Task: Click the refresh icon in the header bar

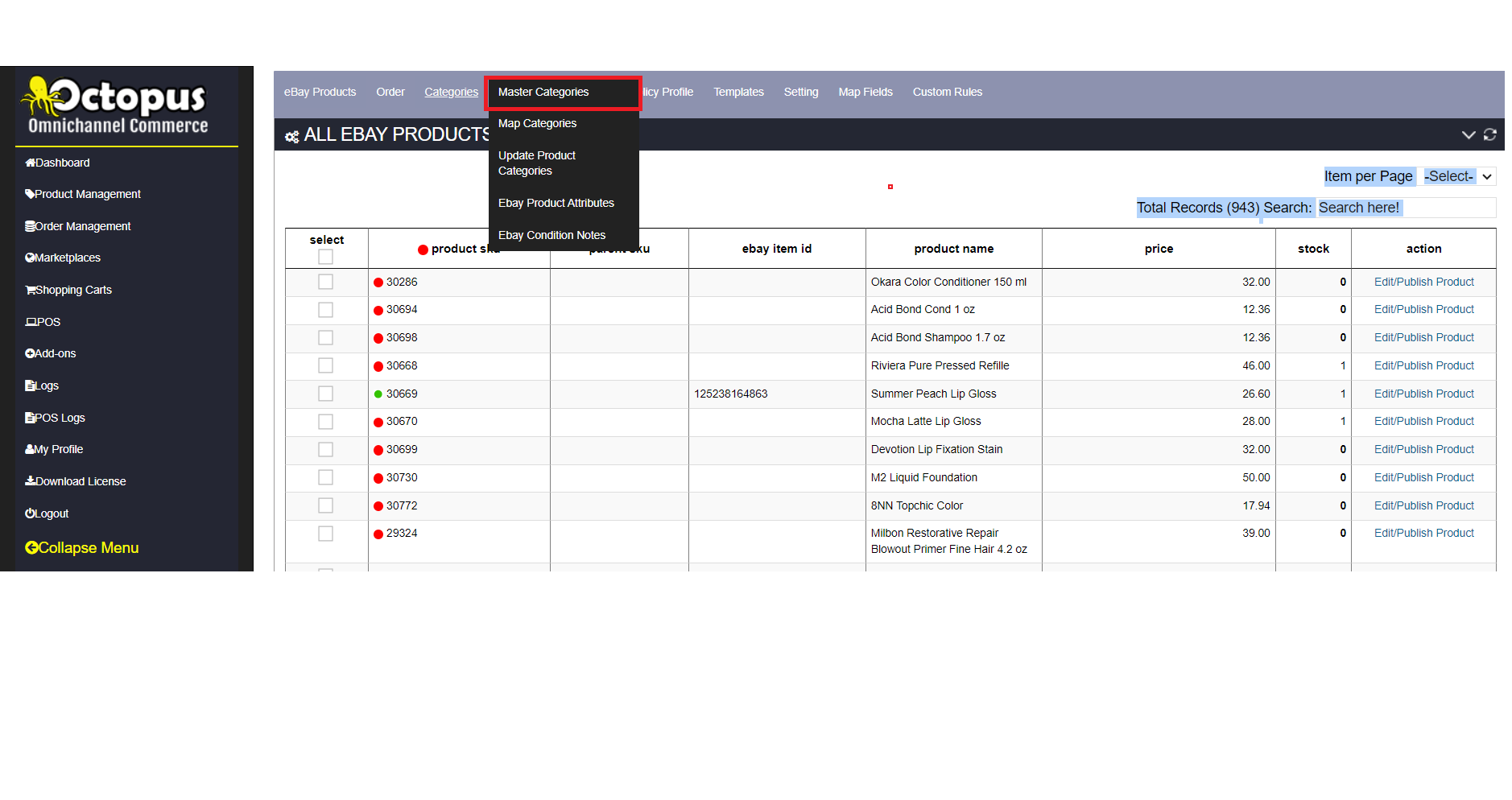Action: 1489,134
